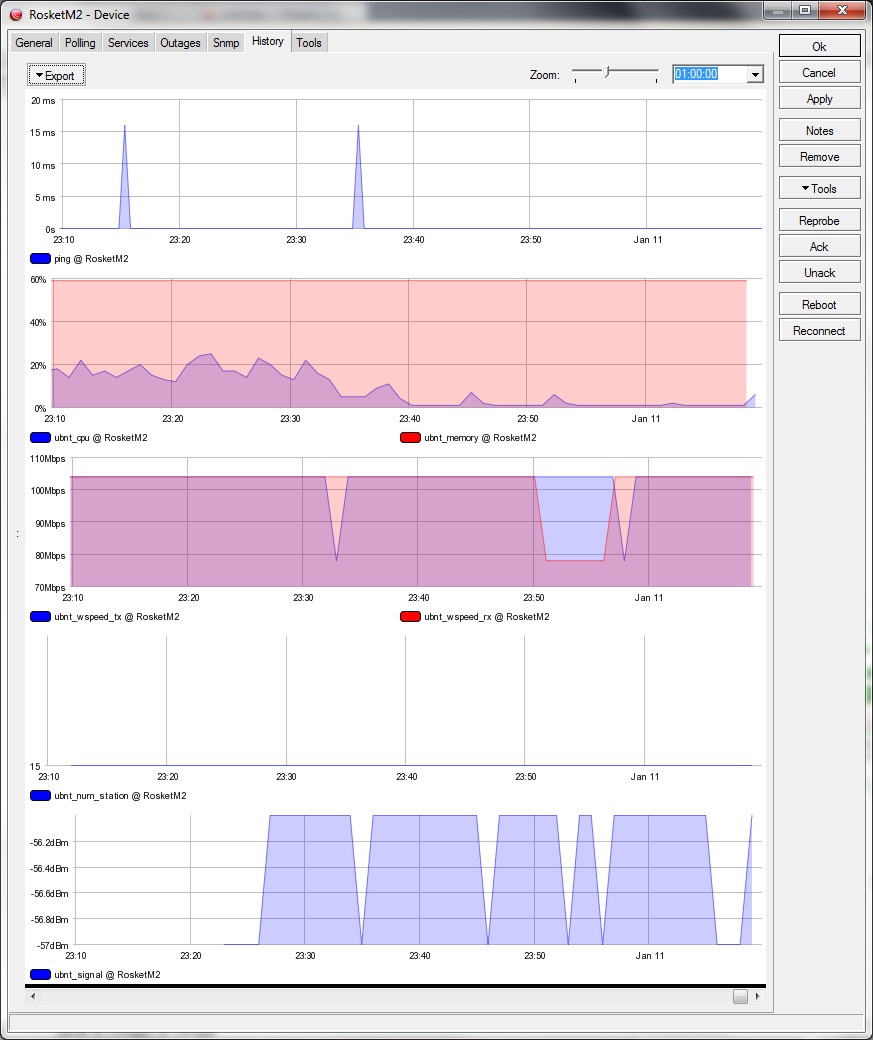
Task: Click the blue ubnt_cpu legend swatch
Action: point(40,438)
